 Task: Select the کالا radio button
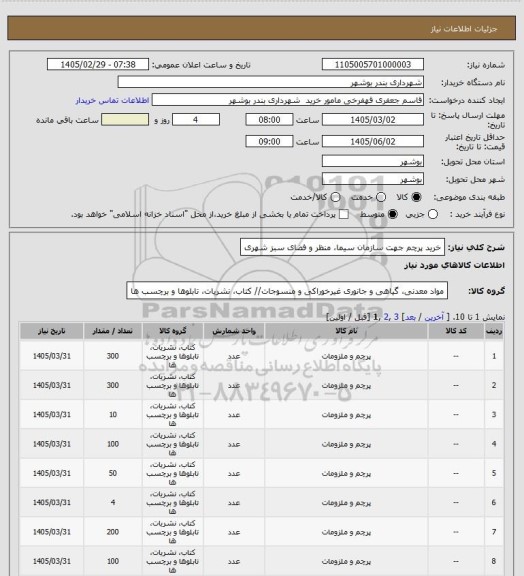click(416, 197)
